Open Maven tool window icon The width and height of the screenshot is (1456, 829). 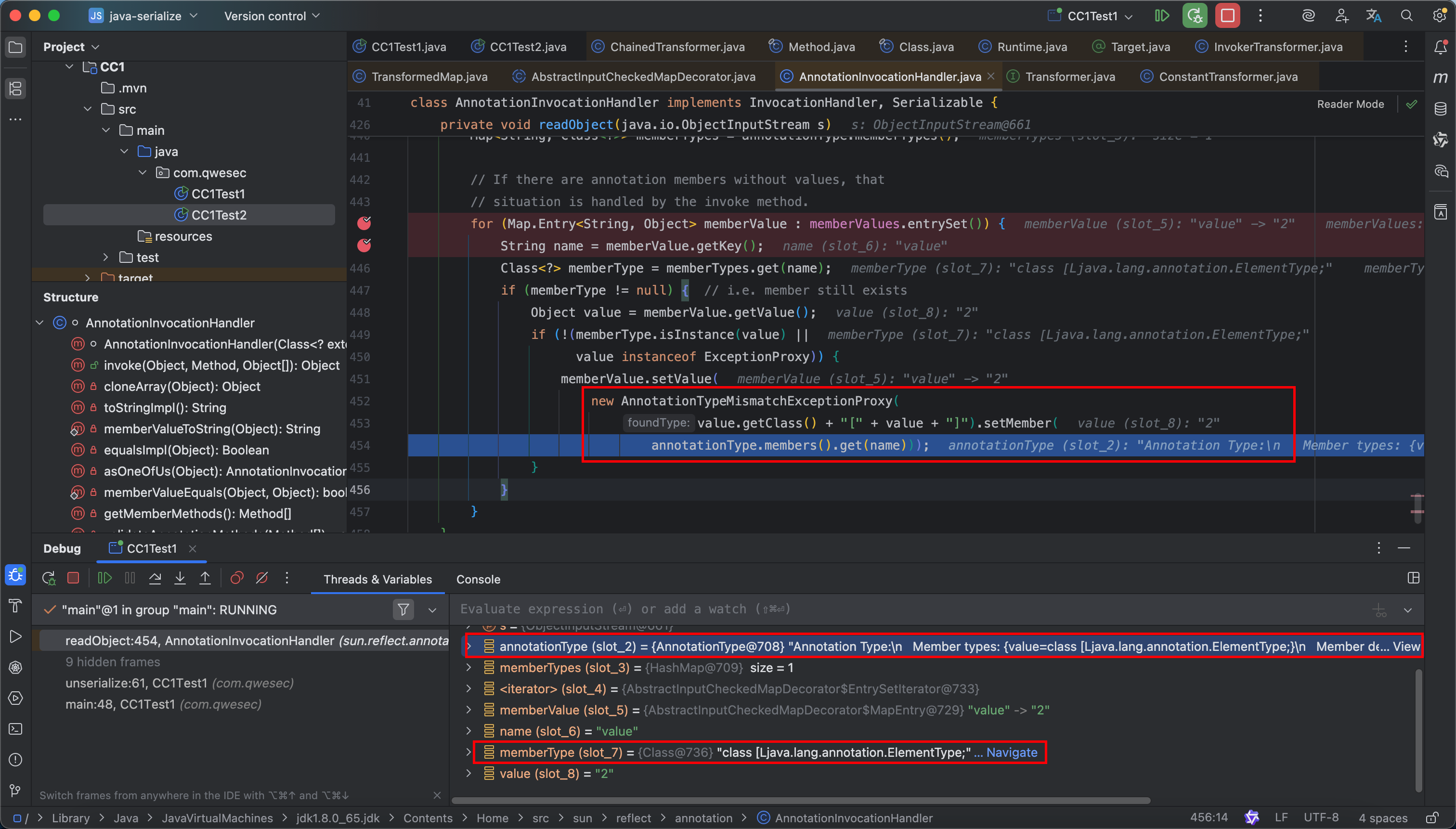(x=1441, y=78)
